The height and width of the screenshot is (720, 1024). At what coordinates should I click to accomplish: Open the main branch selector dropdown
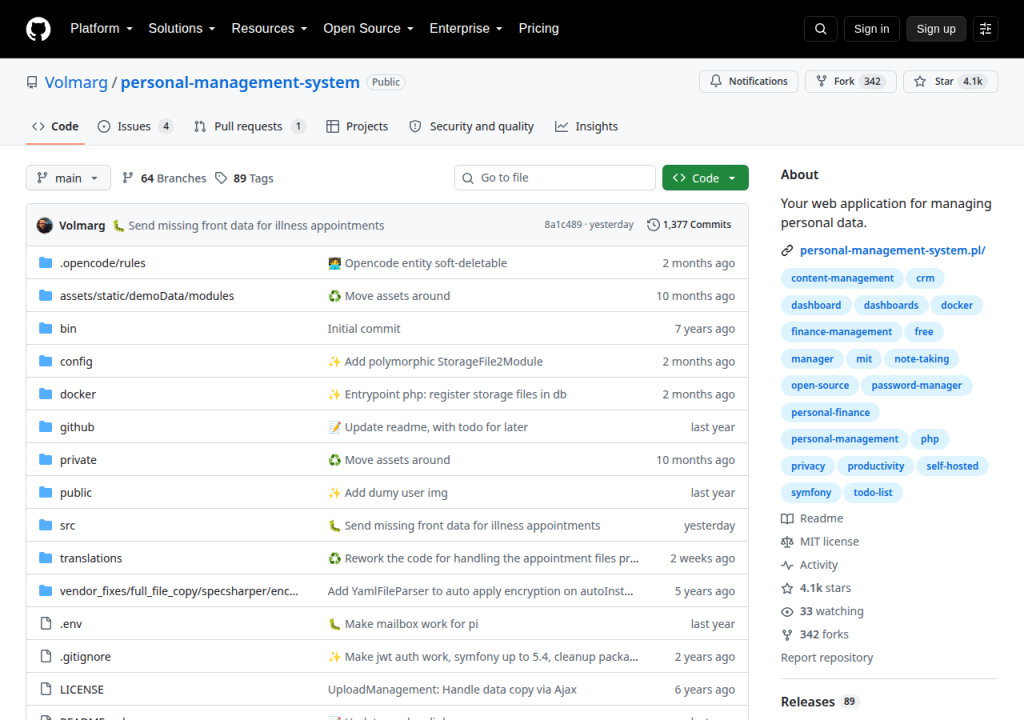point(68,178)
